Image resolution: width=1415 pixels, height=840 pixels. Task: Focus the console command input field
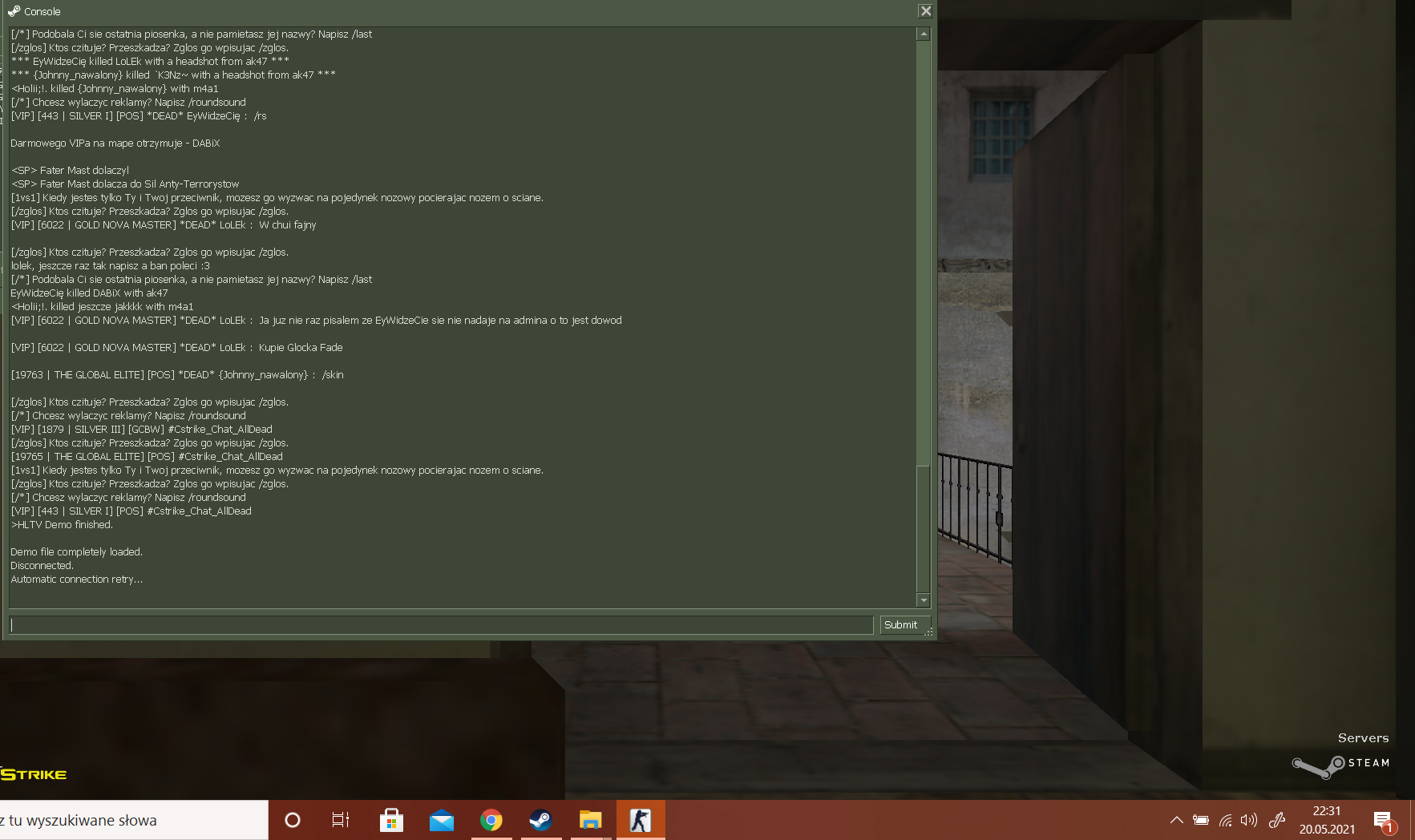coord(441,625)
